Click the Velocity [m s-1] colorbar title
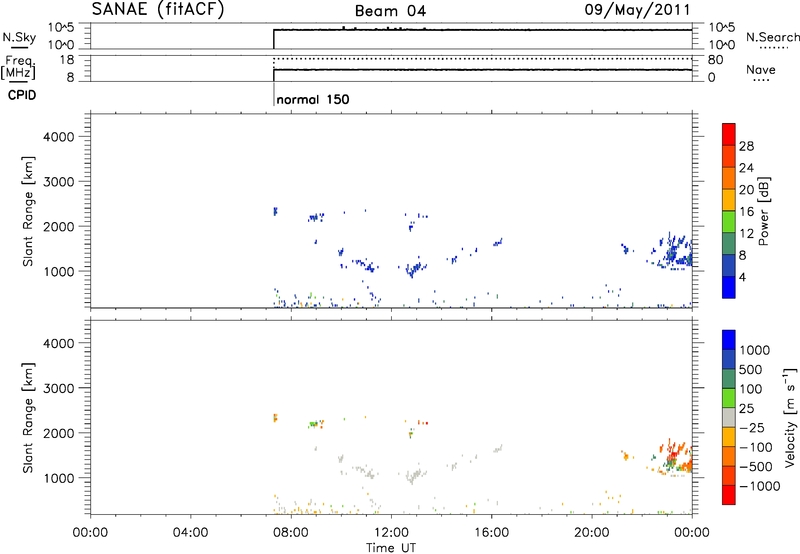The width and height of the screenshot is (800, 554). (790, 417)
